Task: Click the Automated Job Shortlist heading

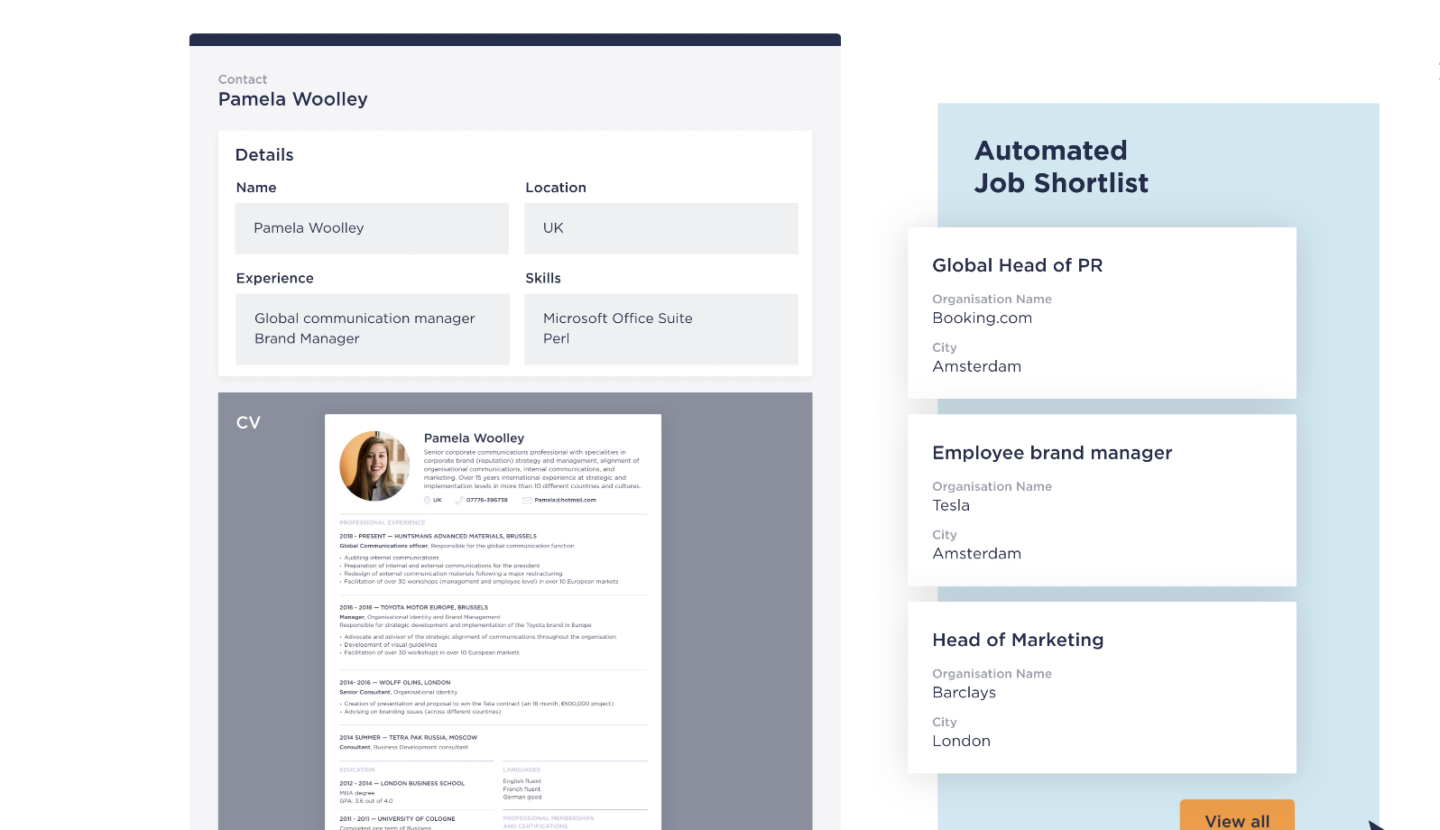Action: pyautogui.click(x=1061, y=167)
